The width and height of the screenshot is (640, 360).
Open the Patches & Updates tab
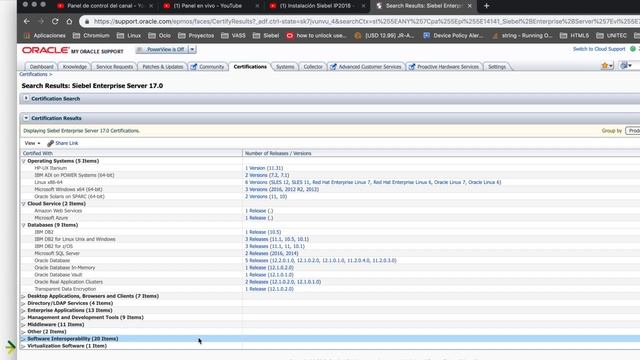[x=162, y=67]
